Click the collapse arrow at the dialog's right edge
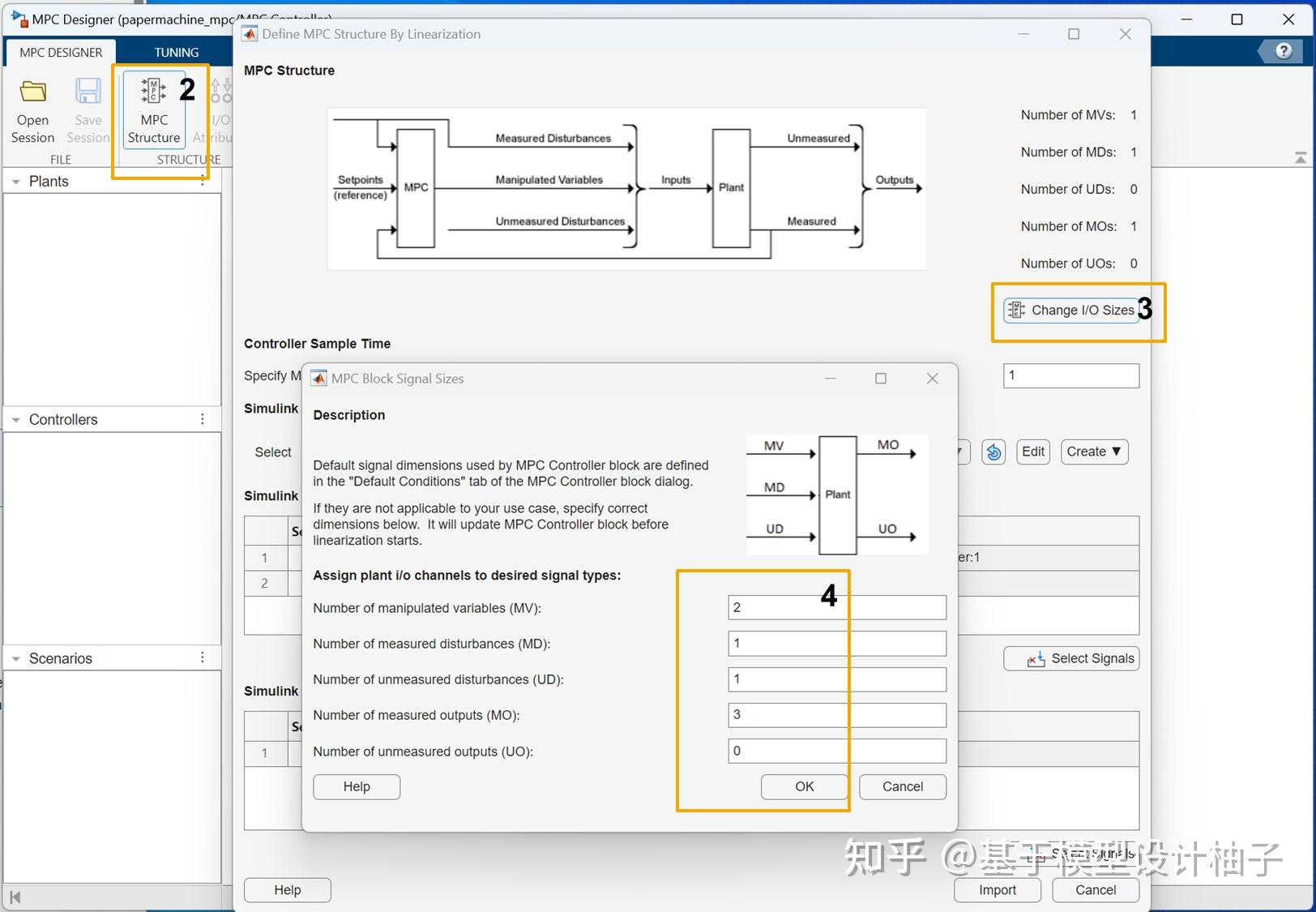The image size is (1316, 912). pos(1301,156)
